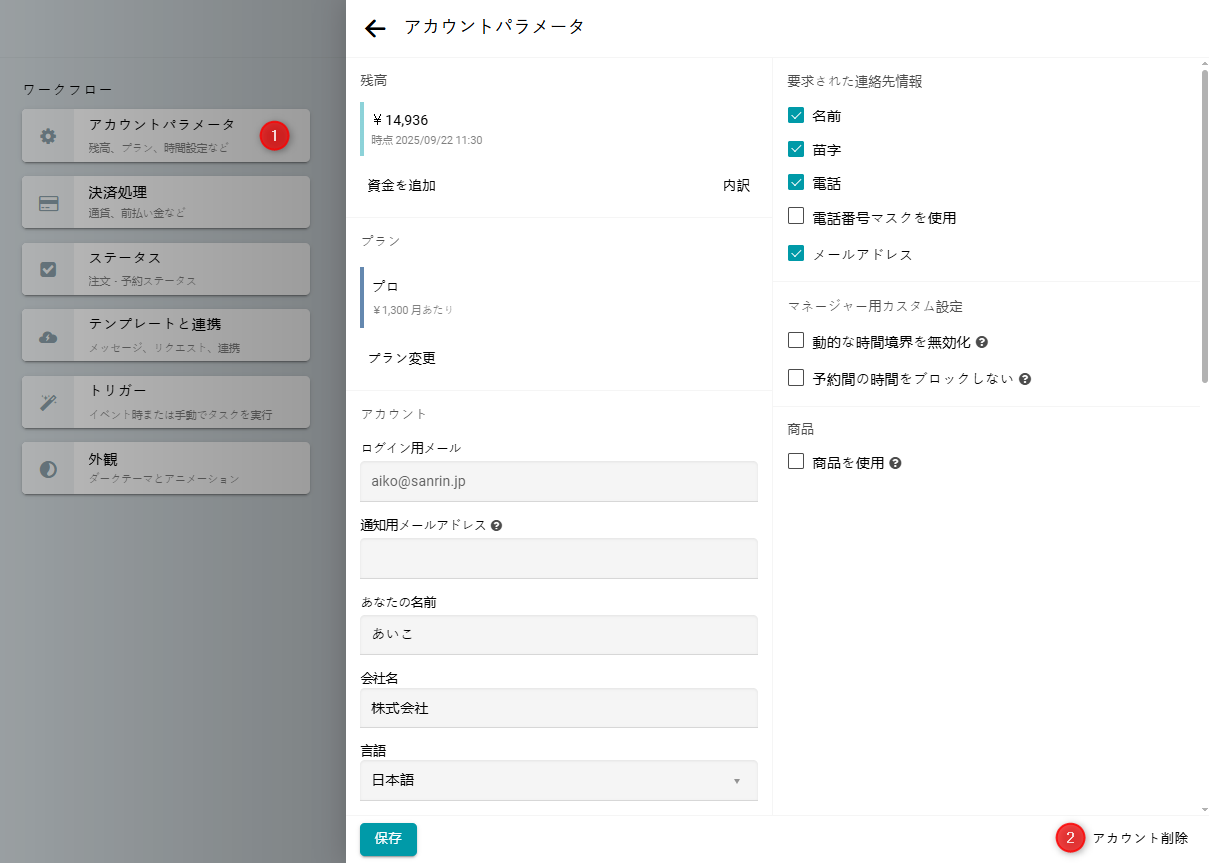Enable 動的な時間境界を無効化 checkbox

[796, 341]
